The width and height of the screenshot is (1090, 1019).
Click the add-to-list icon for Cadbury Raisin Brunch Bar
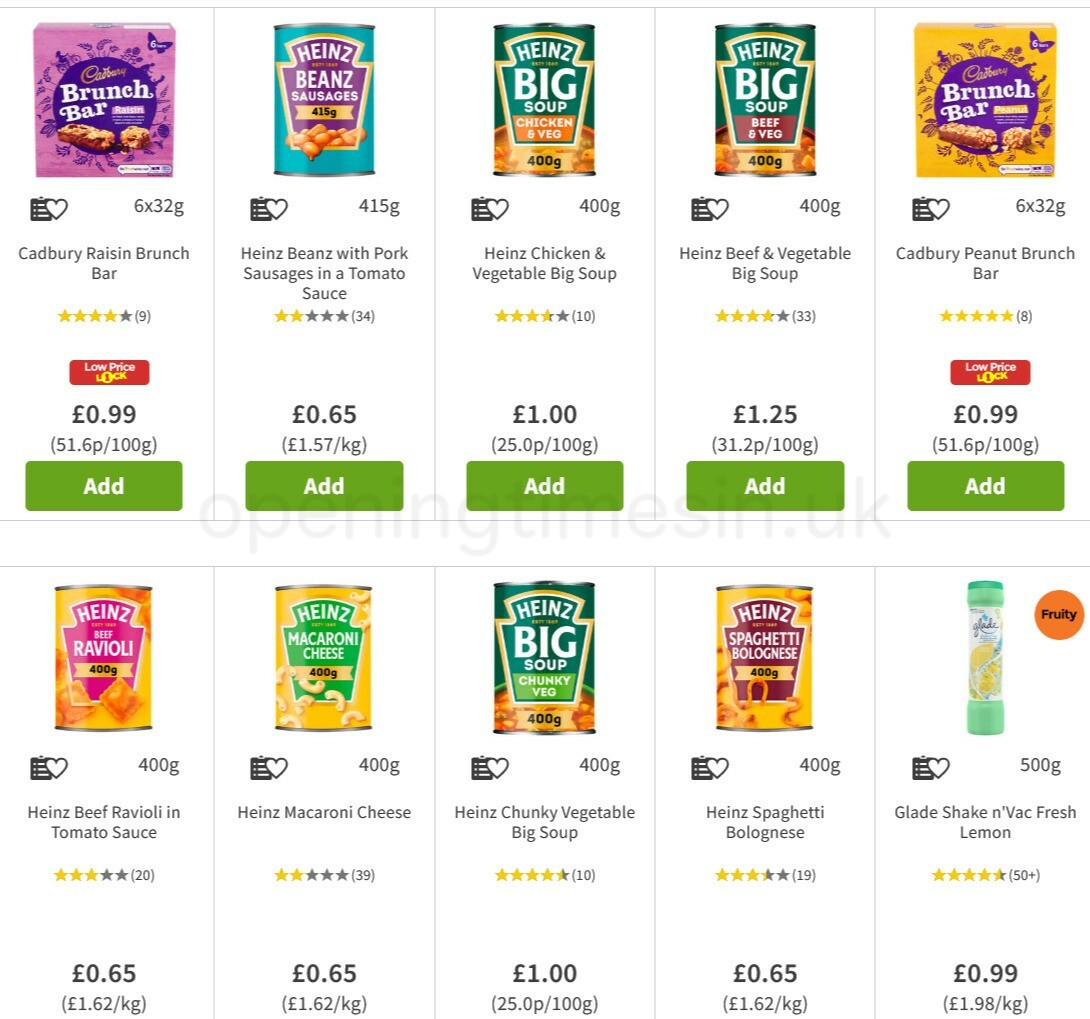[x=48, y=208]
